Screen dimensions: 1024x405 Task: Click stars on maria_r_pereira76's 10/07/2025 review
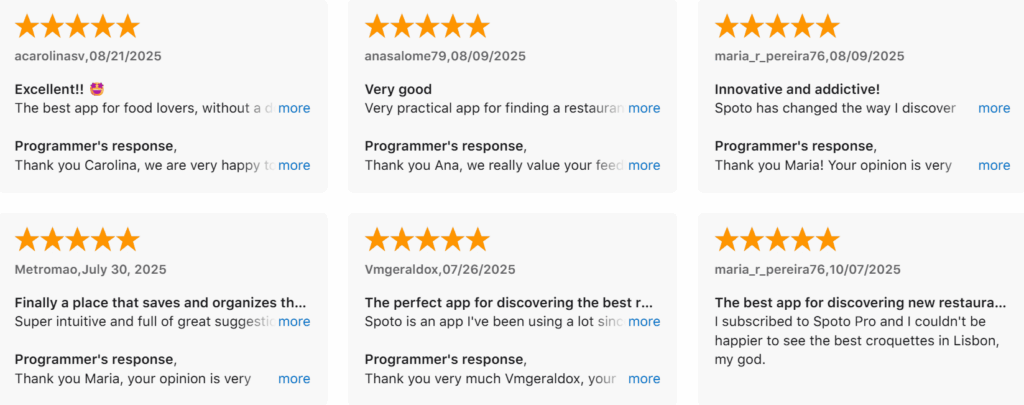coord(777,239)
